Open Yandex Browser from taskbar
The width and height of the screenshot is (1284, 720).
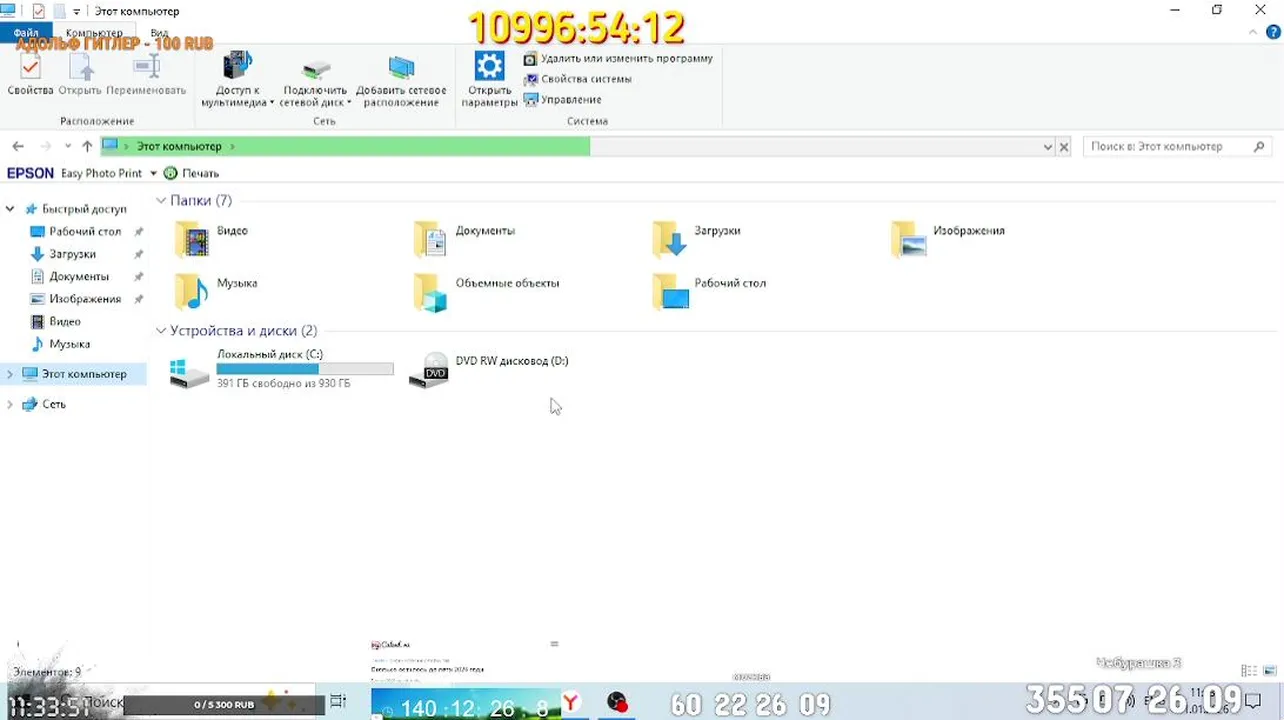click(571, 703)
